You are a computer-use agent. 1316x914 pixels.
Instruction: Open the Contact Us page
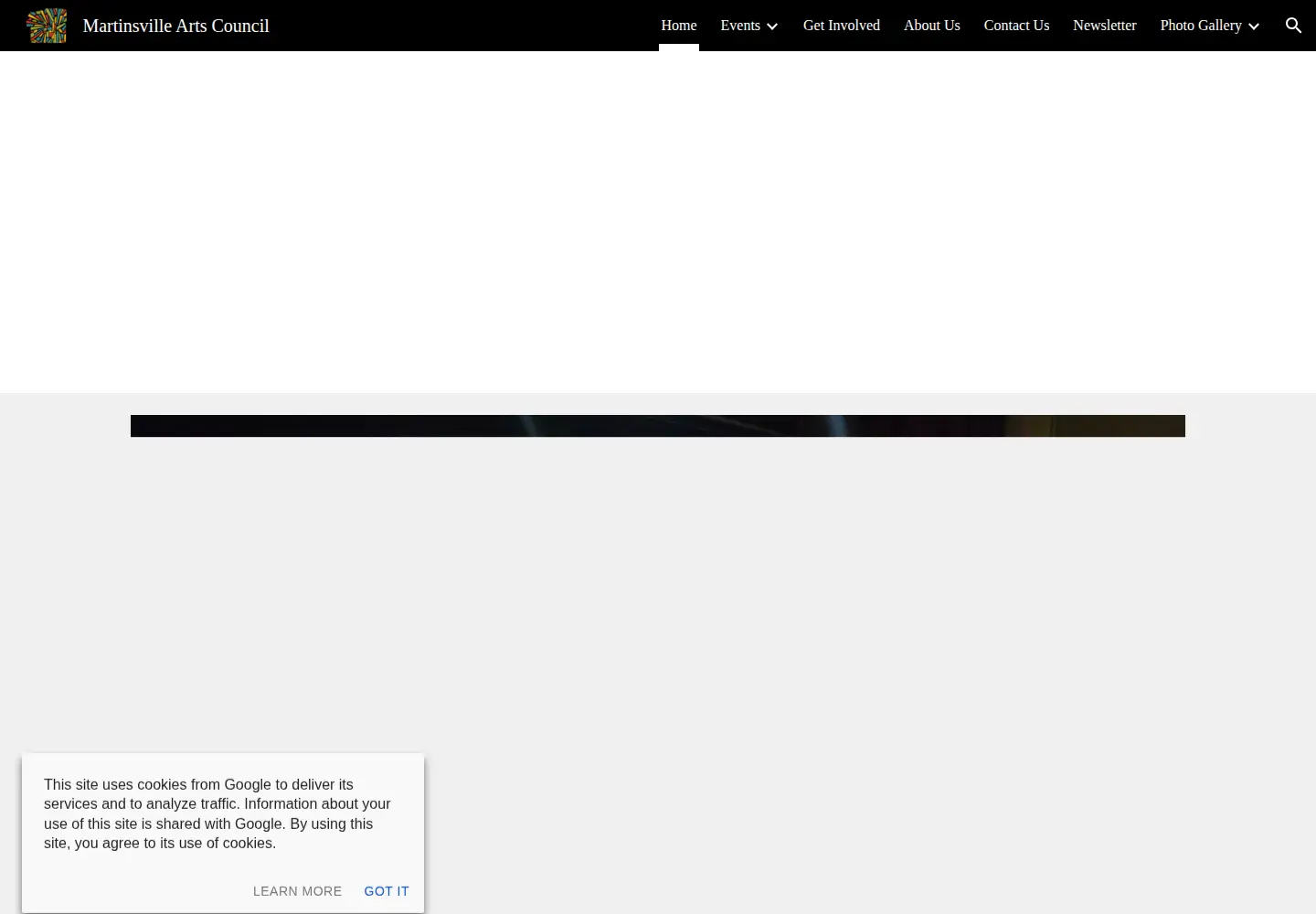click(1016, 26)
